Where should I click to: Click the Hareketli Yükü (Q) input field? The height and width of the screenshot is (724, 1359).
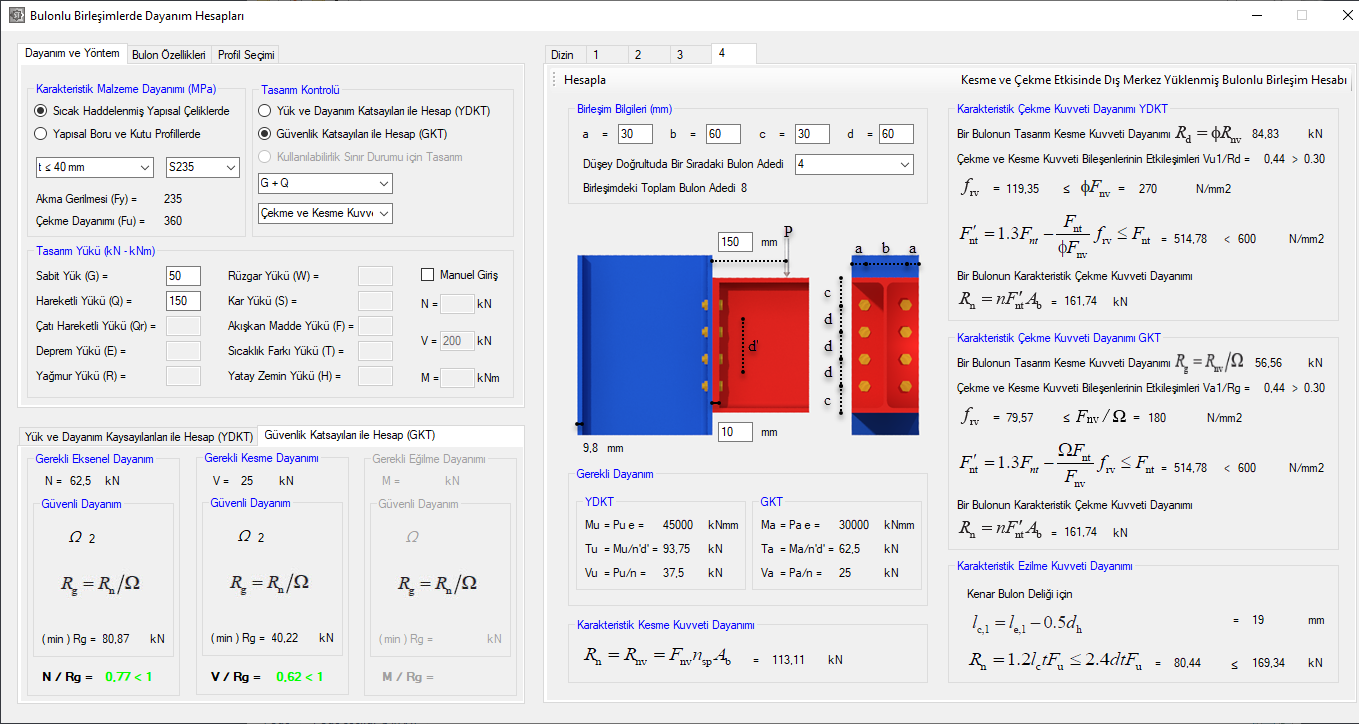pos(183,301)
